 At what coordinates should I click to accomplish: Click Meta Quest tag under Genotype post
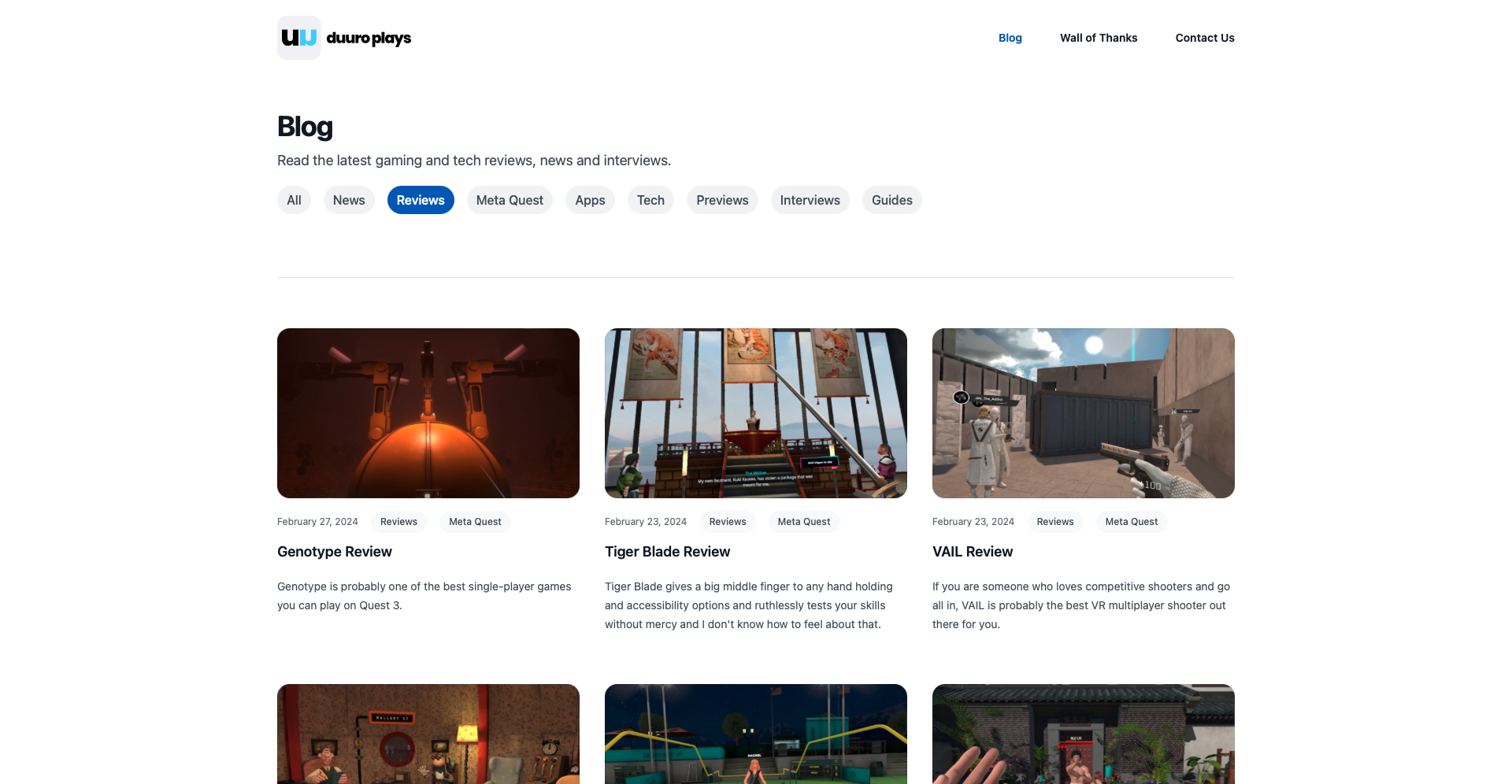coord(475,522)
